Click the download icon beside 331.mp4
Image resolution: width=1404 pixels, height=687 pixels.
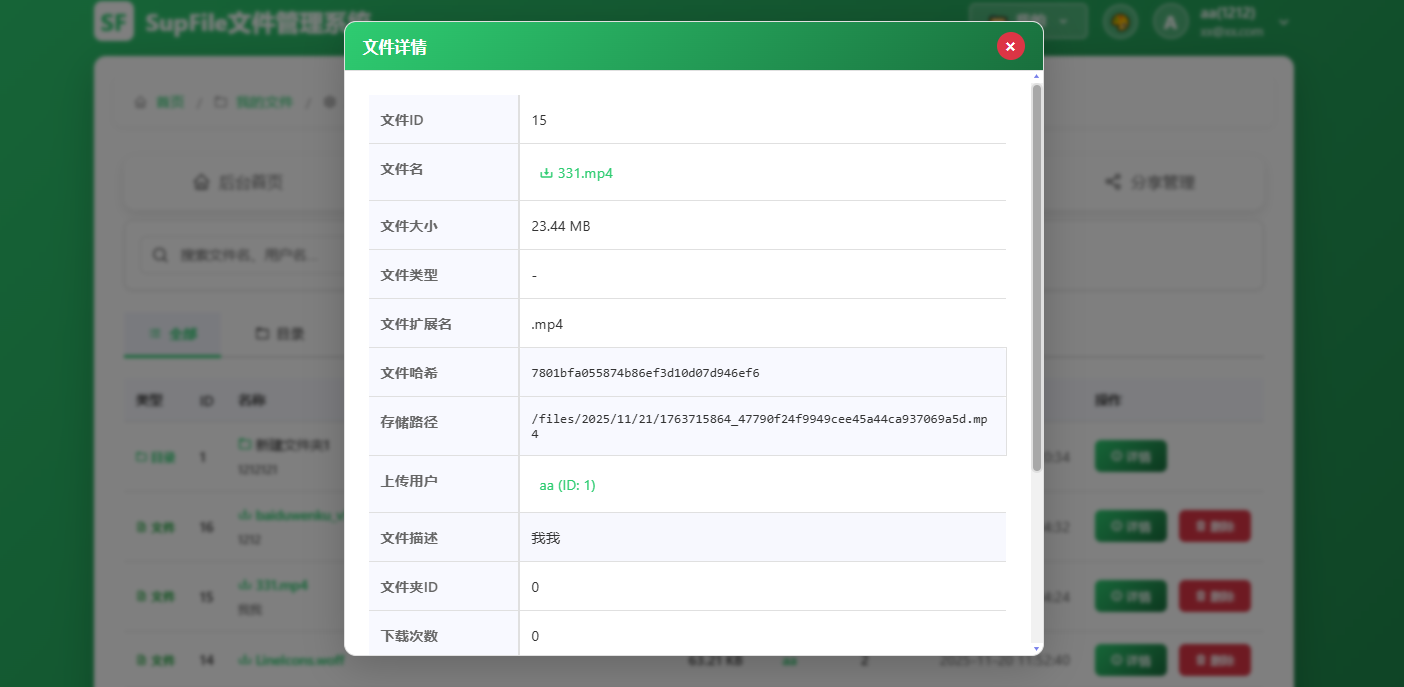tap(546, 173)
